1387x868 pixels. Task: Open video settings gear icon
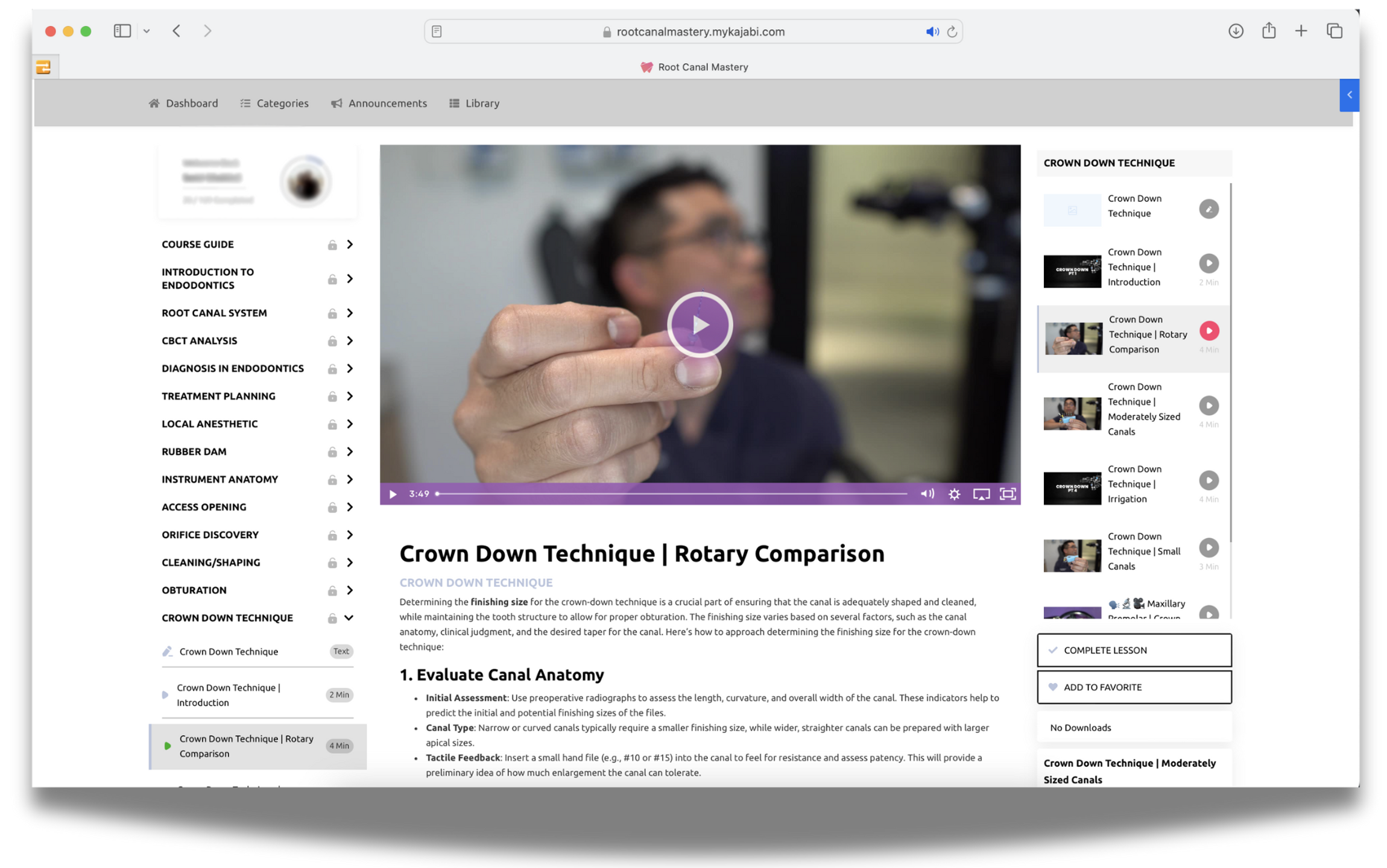(954, 494)
